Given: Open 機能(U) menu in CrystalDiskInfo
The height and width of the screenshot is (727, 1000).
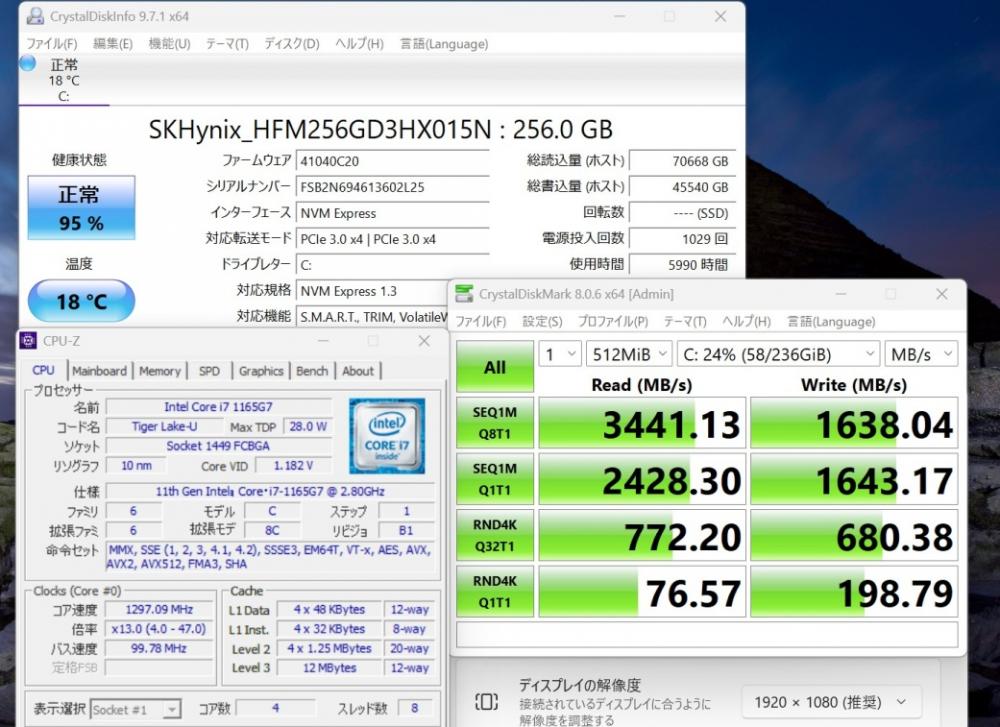Looking at the screenshot, I should (169, 43).
